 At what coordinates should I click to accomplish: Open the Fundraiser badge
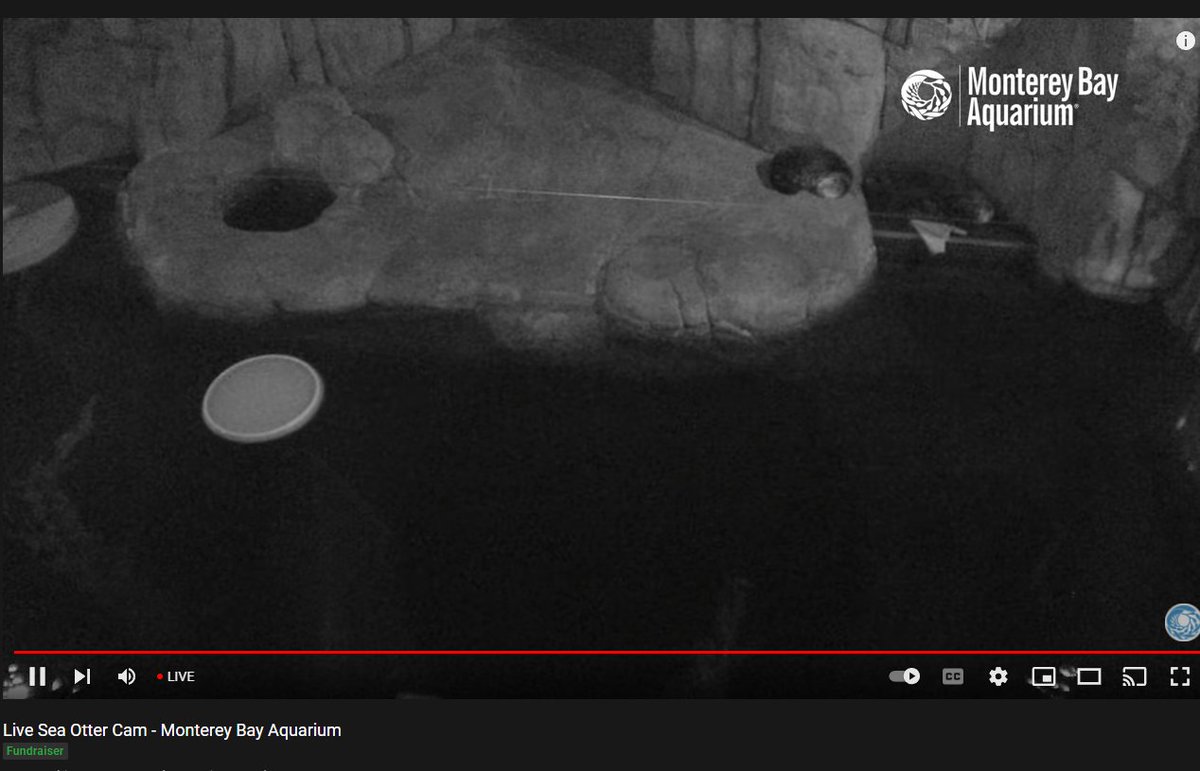point(35,751)
